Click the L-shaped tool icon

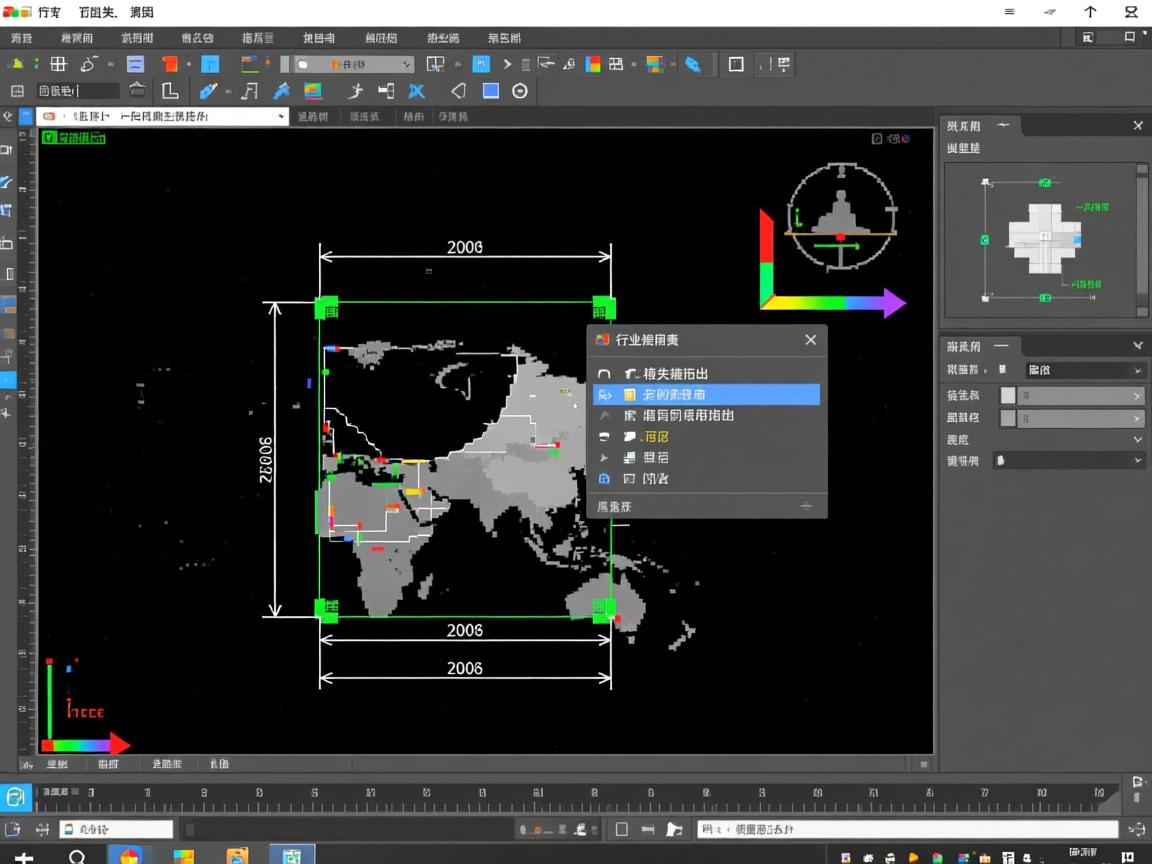click(170, 91)
